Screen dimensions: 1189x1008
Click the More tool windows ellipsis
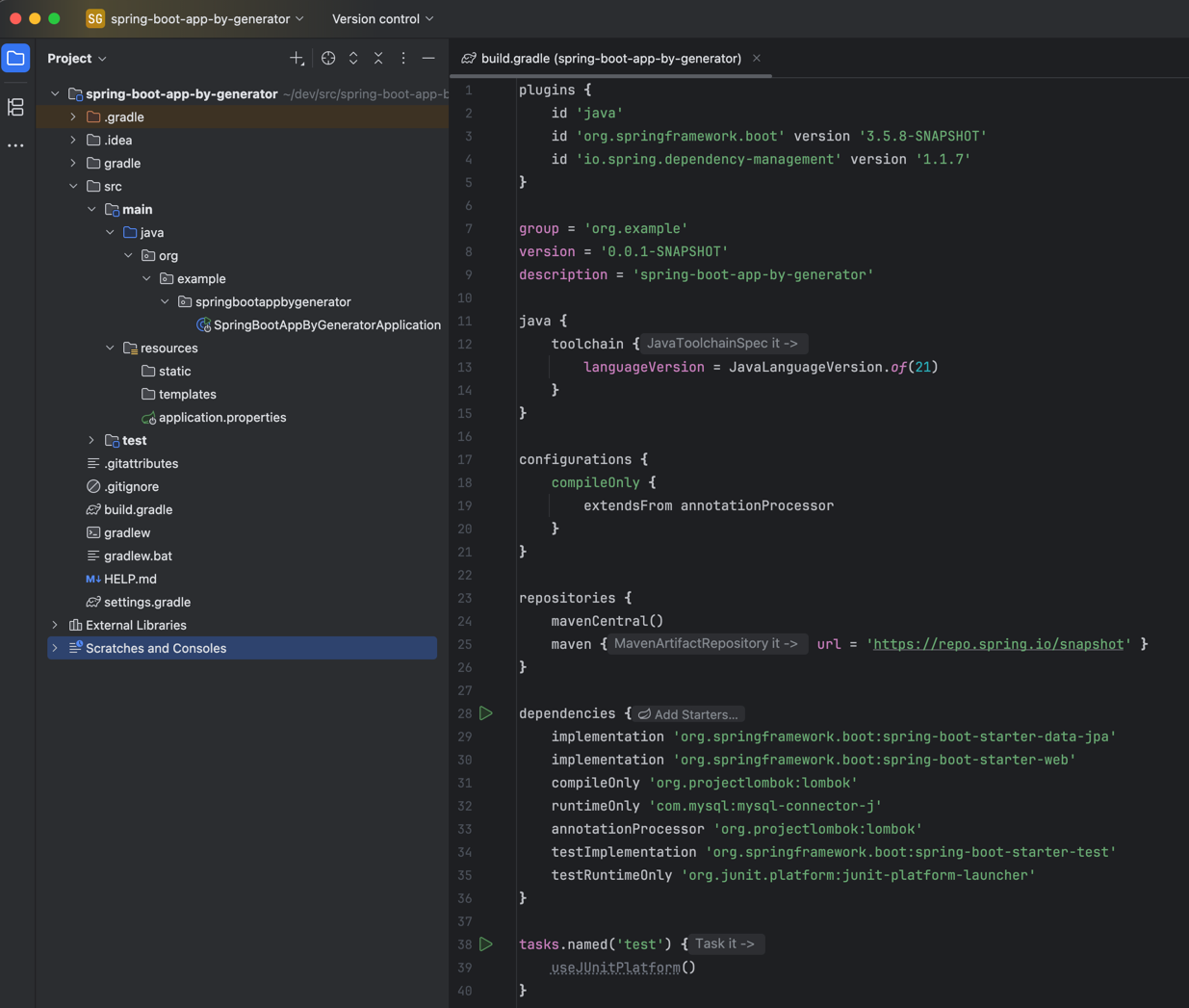point(16,145)
